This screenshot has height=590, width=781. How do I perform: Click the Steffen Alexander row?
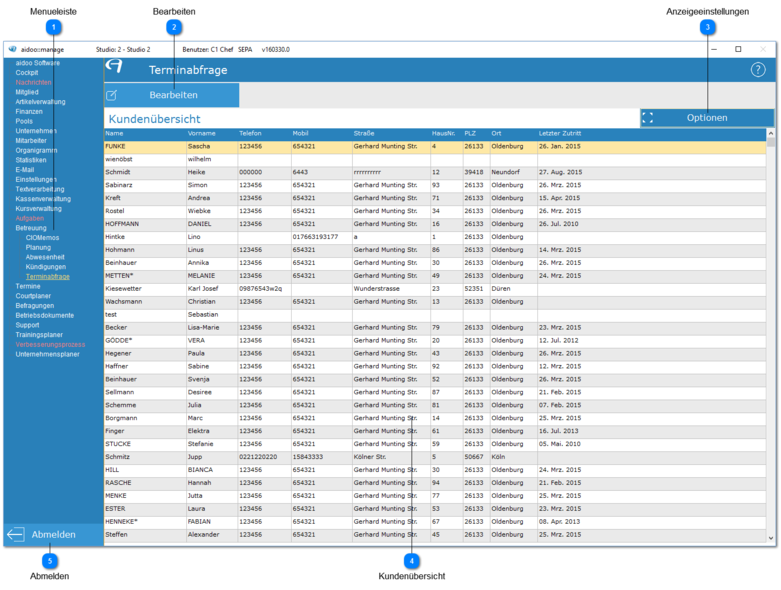[435, 535]
